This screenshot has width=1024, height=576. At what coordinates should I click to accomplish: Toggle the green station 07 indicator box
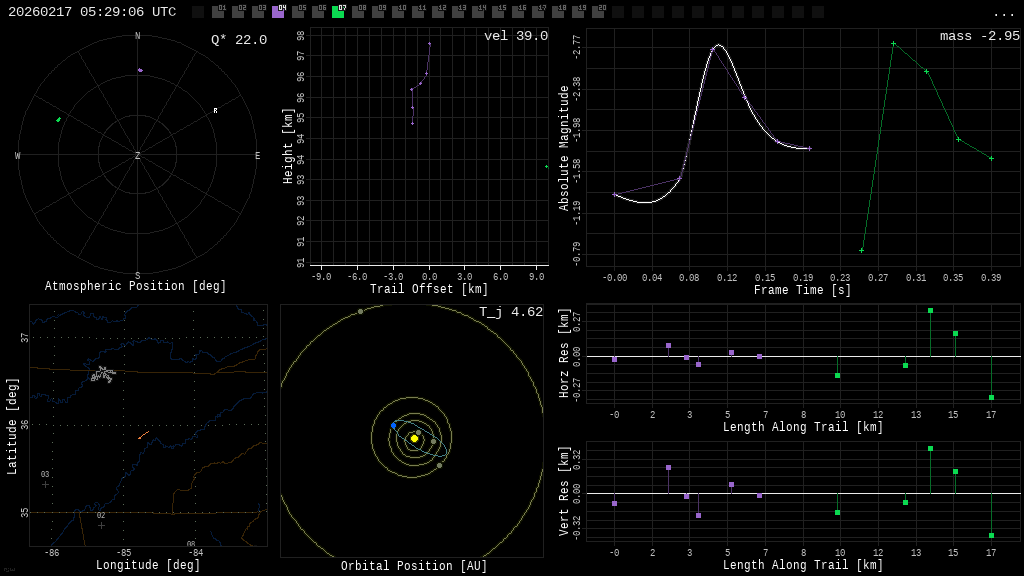click(338, 12)
